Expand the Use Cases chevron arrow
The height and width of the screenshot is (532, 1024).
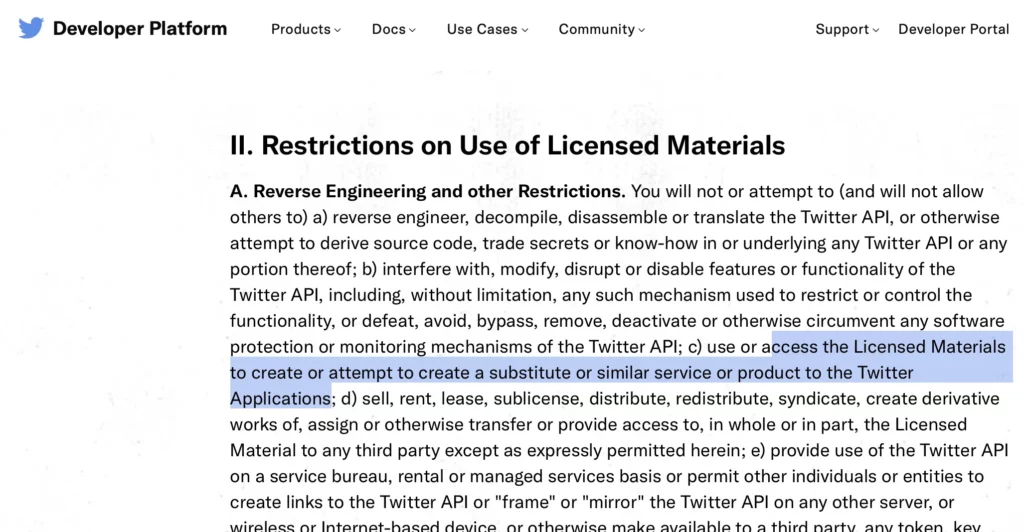525,30
